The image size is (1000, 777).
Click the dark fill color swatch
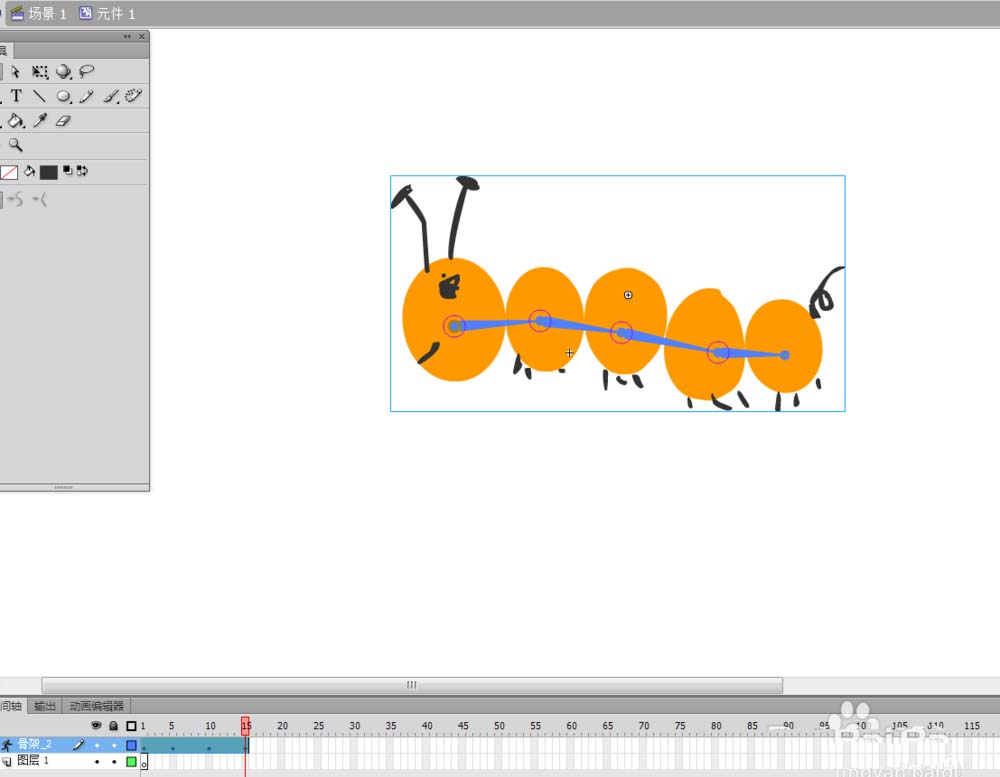(x=48, y=172)
